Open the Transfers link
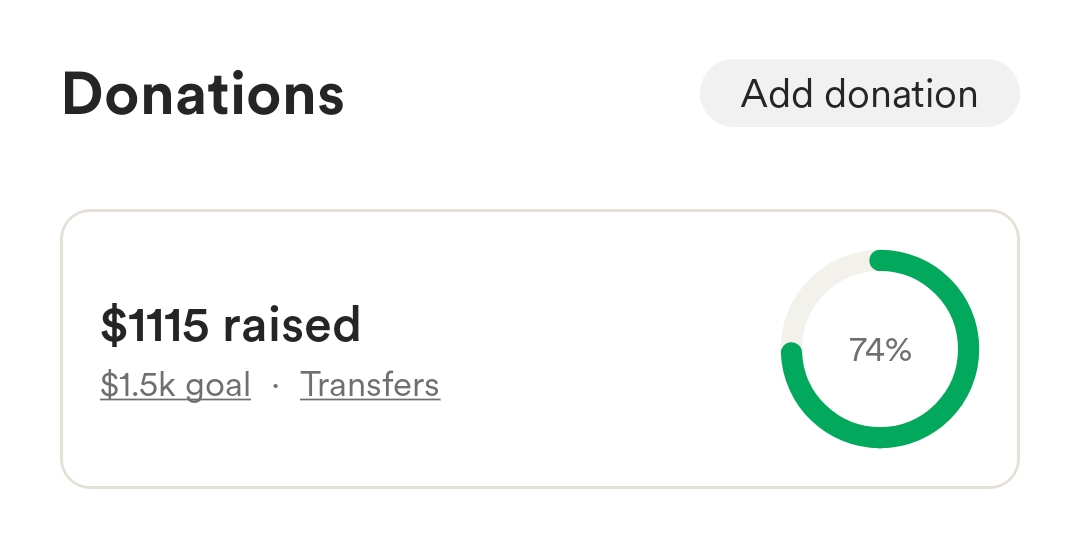The image size is (1066, 557). point(370,385)
